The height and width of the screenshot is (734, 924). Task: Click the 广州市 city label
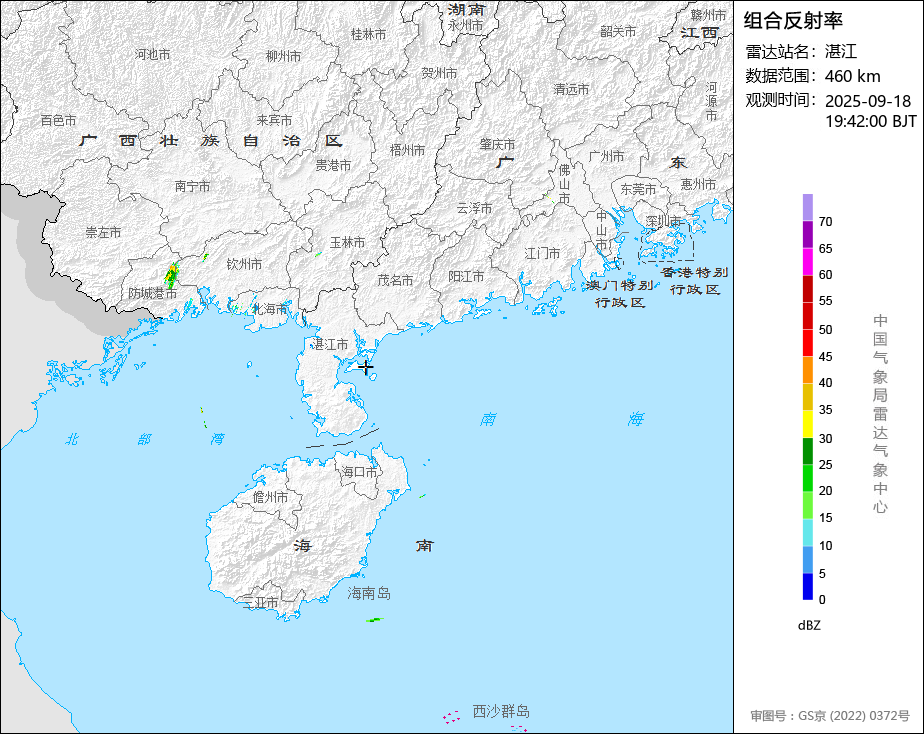click(606, 156)
